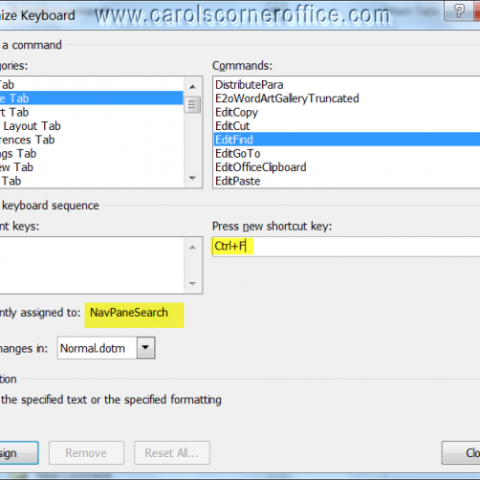
Task: Click Current keys scroll up arrow
Action: [x=192, y=247]
